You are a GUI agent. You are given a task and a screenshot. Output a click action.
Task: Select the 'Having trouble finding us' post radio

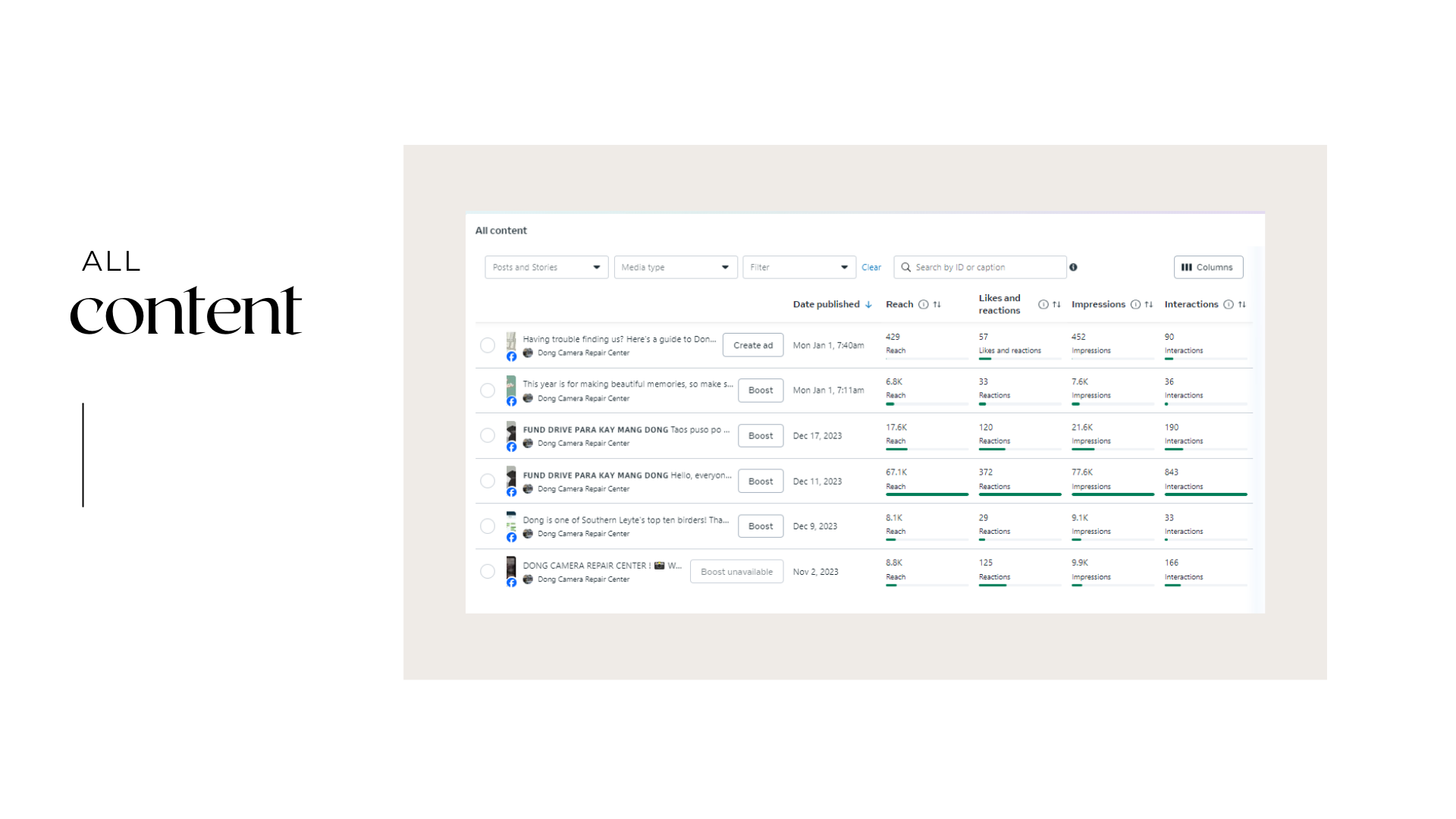point(488,346)
